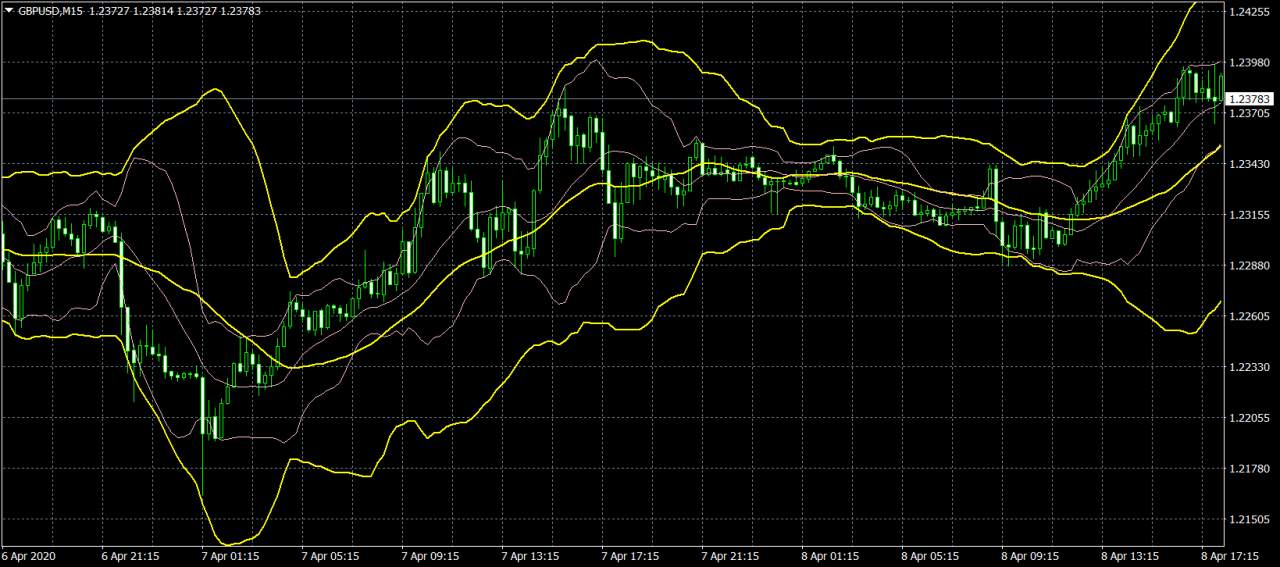Click the 1.22330 price axis label
This screenshot has width=1280, height=567.
click(x=1251, y=367)
